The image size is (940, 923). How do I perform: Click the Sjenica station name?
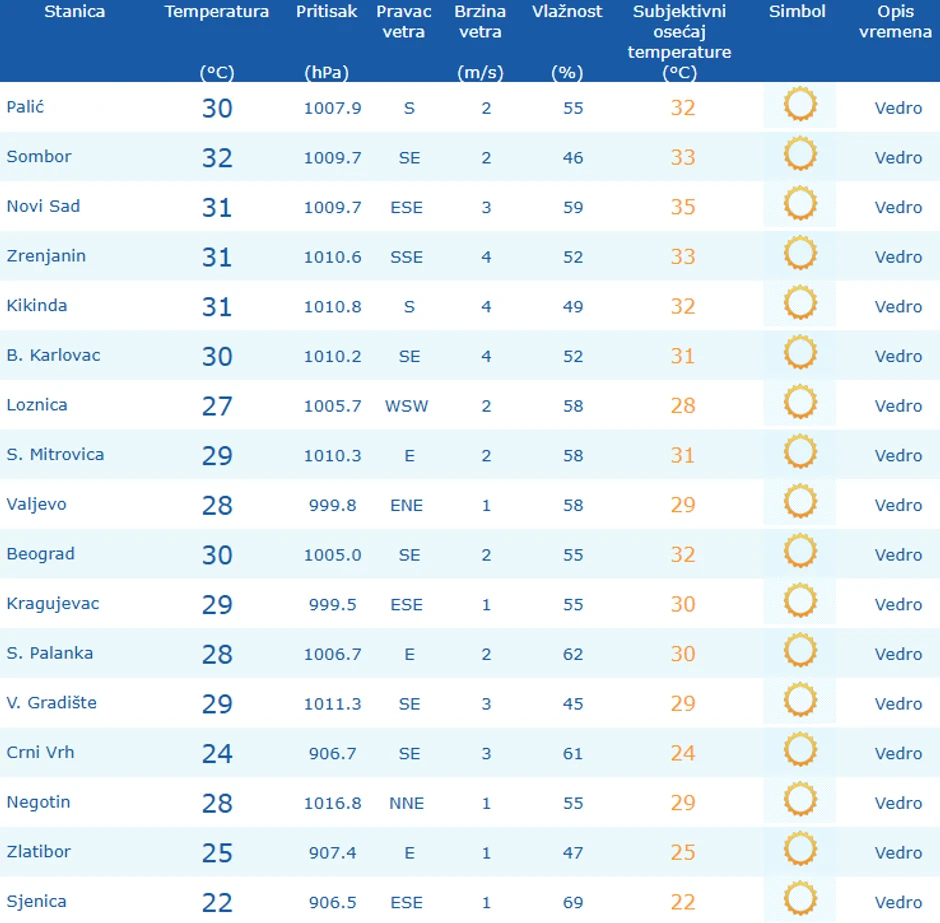tap(37, 902)
